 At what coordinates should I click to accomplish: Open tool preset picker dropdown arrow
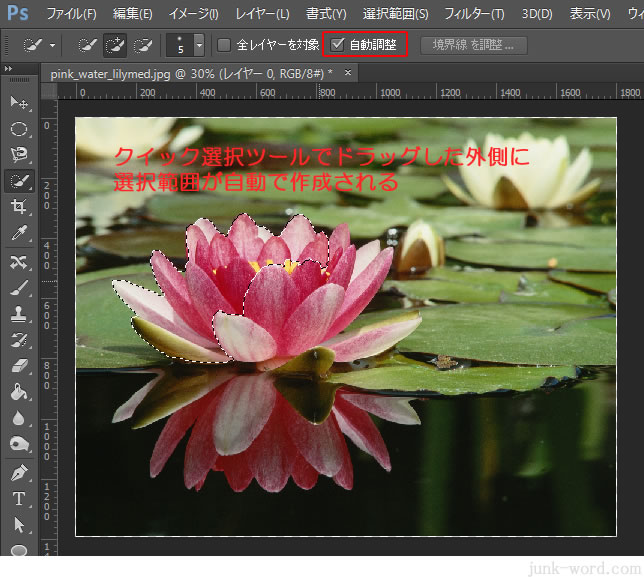click(x=53, y=45)
